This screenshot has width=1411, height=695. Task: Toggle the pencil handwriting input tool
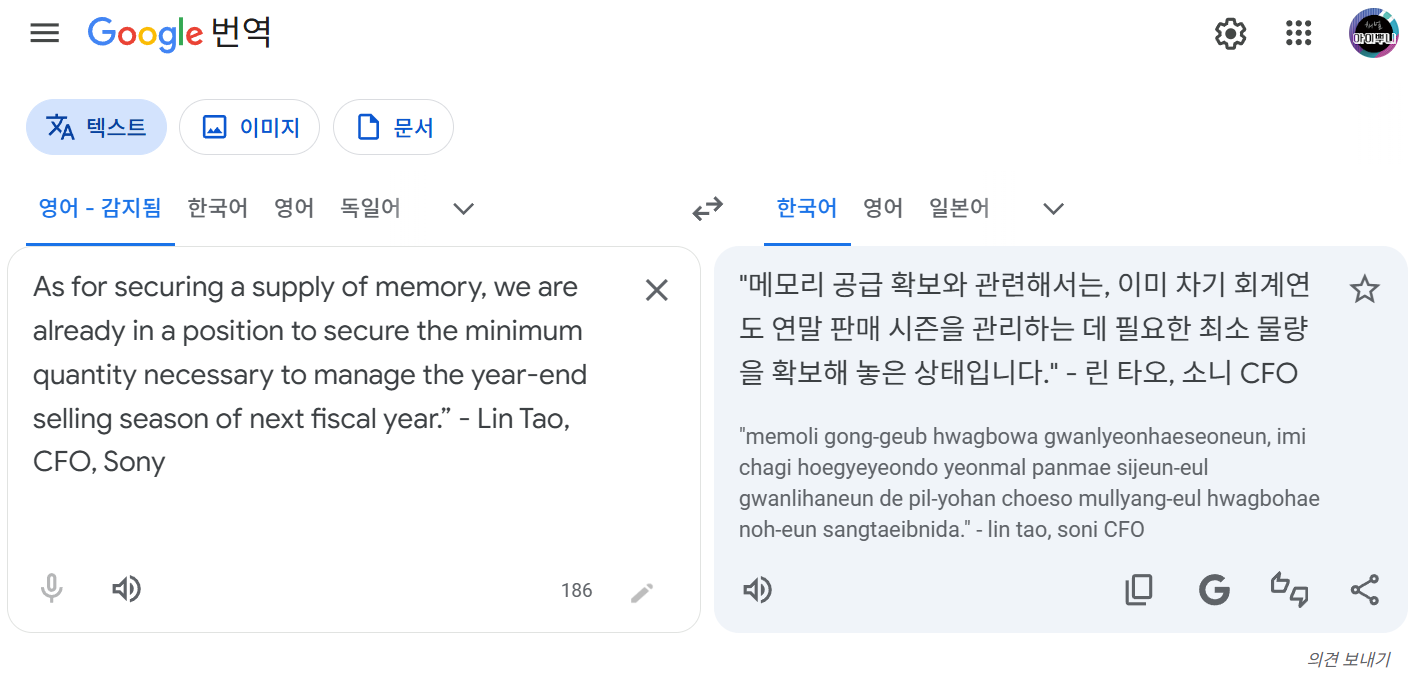pos(642,593)
